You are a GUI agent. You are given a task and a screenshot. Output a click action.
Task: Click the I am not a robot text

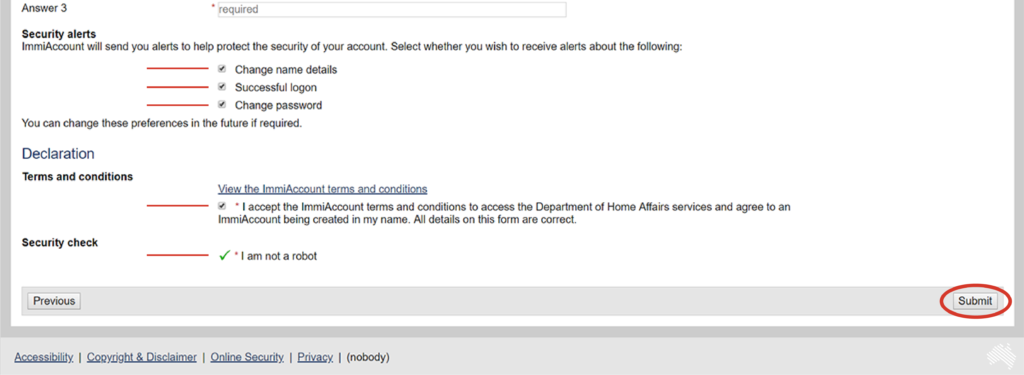pyautogui.click(x=279, y=257)
